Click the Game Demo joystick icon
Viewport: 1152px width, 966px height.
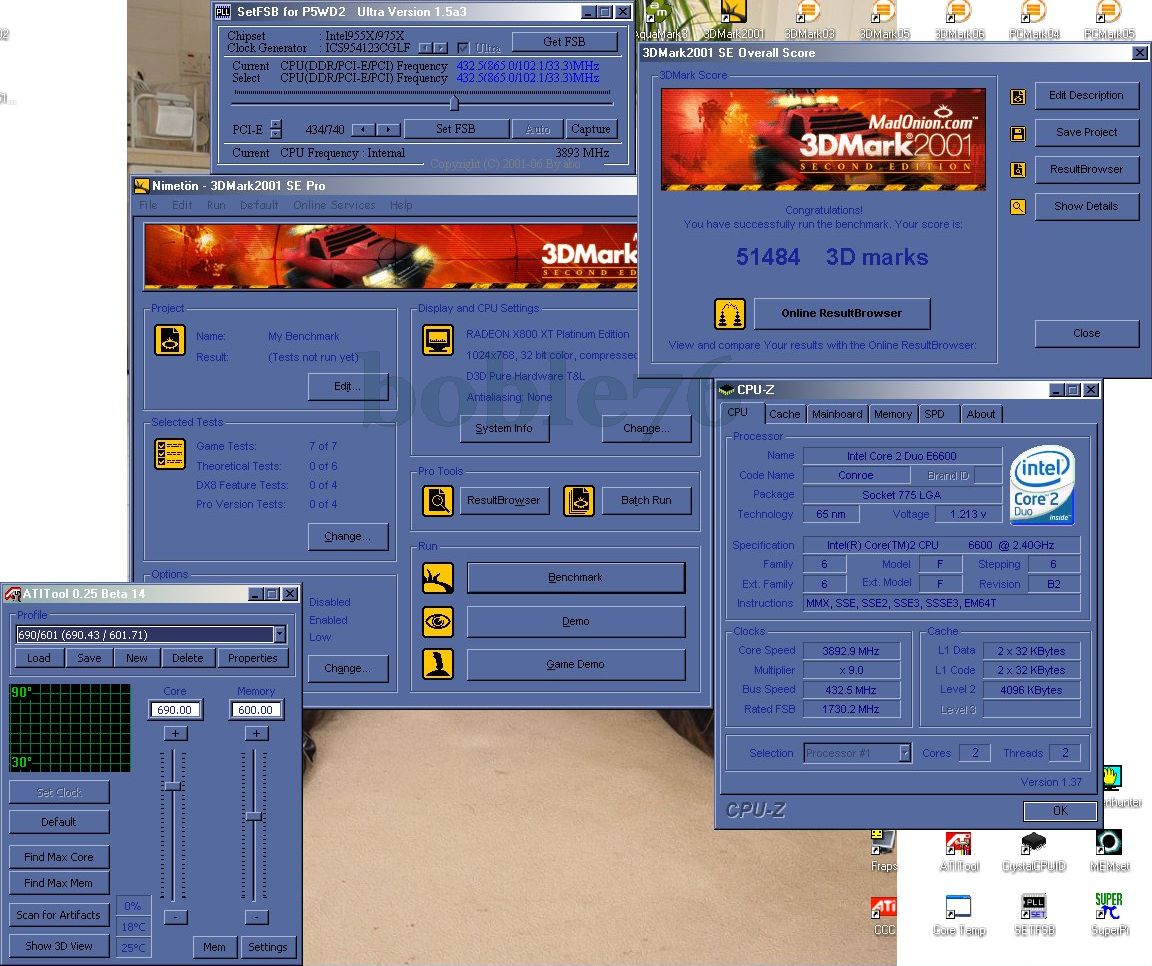pyautogui.click(x=438, y=664)
